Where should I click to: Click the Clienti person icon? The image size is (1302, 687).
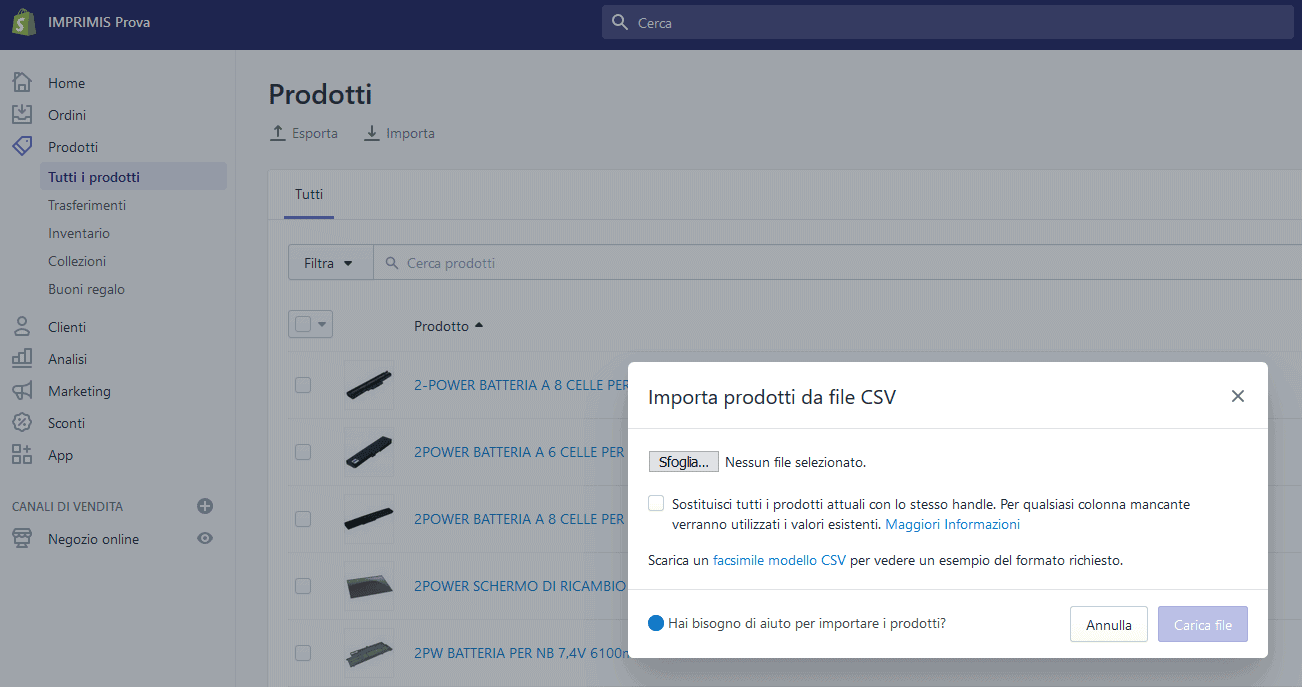[22, 327]
